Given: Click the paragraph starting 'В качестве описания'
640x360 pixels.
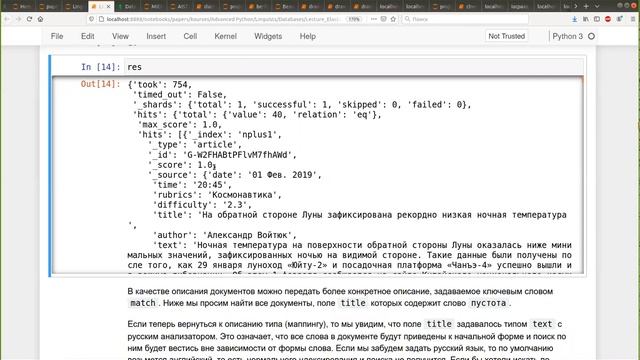Looking at the screenshot, I should tap(340, 298).
